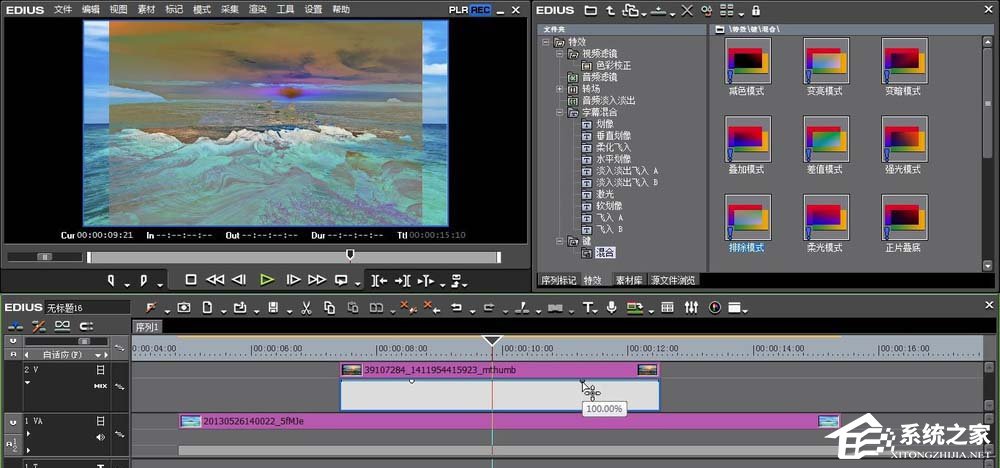Click the Stop button in the player
Image resolution: width=1000 pixels, height=468 pixels.
coord(191,280)
